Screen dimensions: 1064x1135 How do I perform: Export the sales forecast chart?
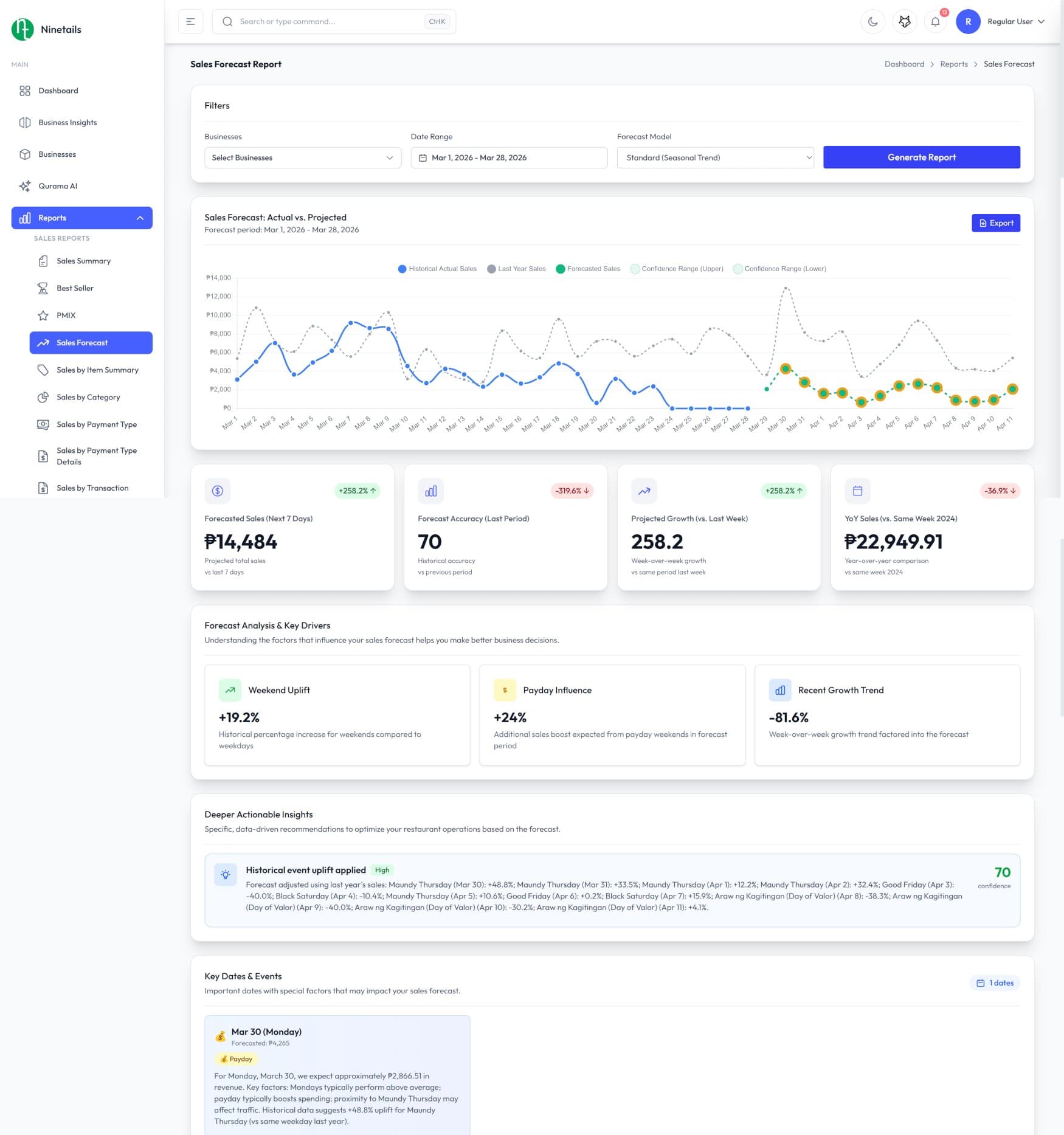tap(996, 223)
